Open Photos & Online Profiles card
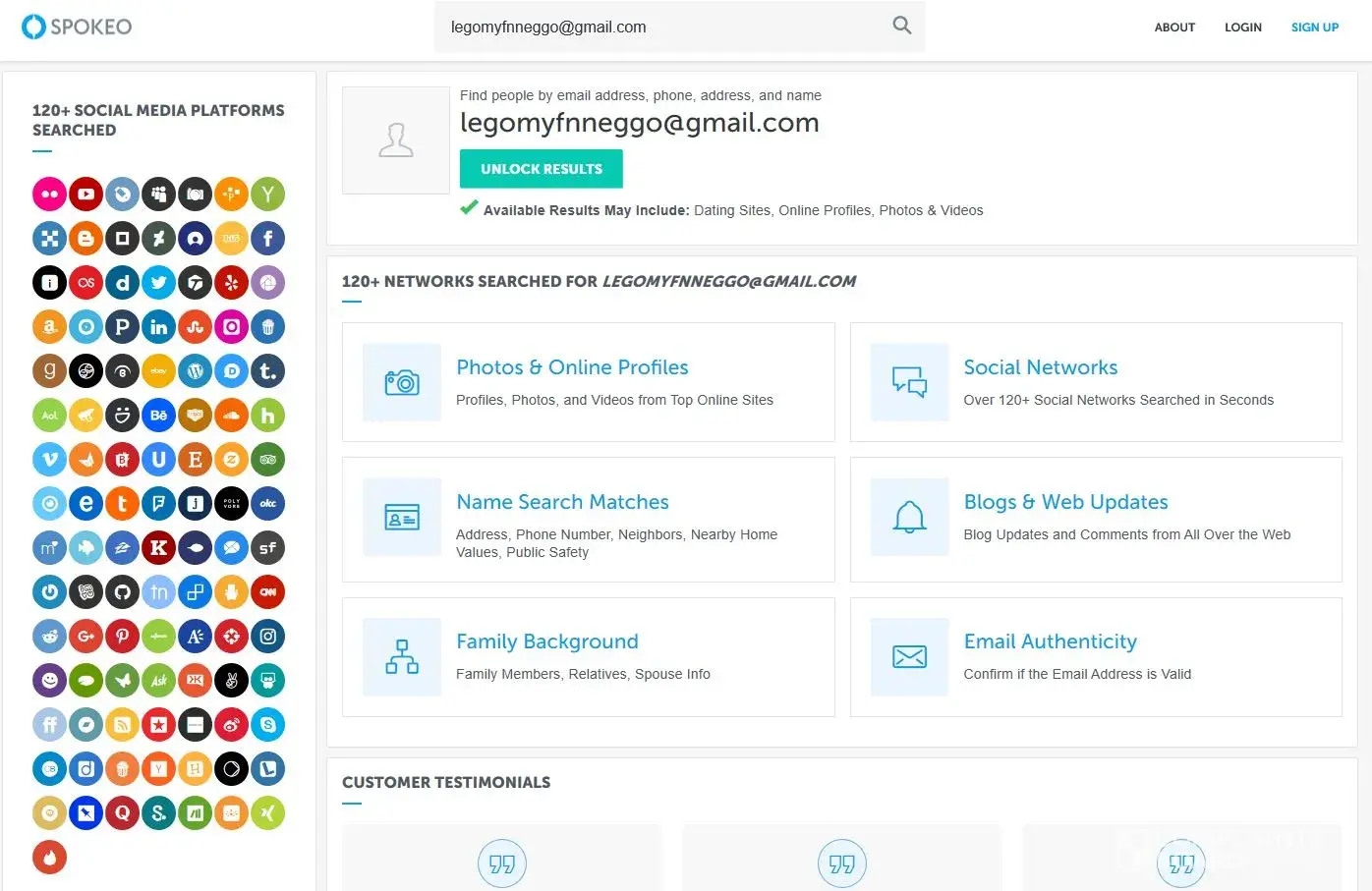The image size is (1372, 891). click(588, 382)
